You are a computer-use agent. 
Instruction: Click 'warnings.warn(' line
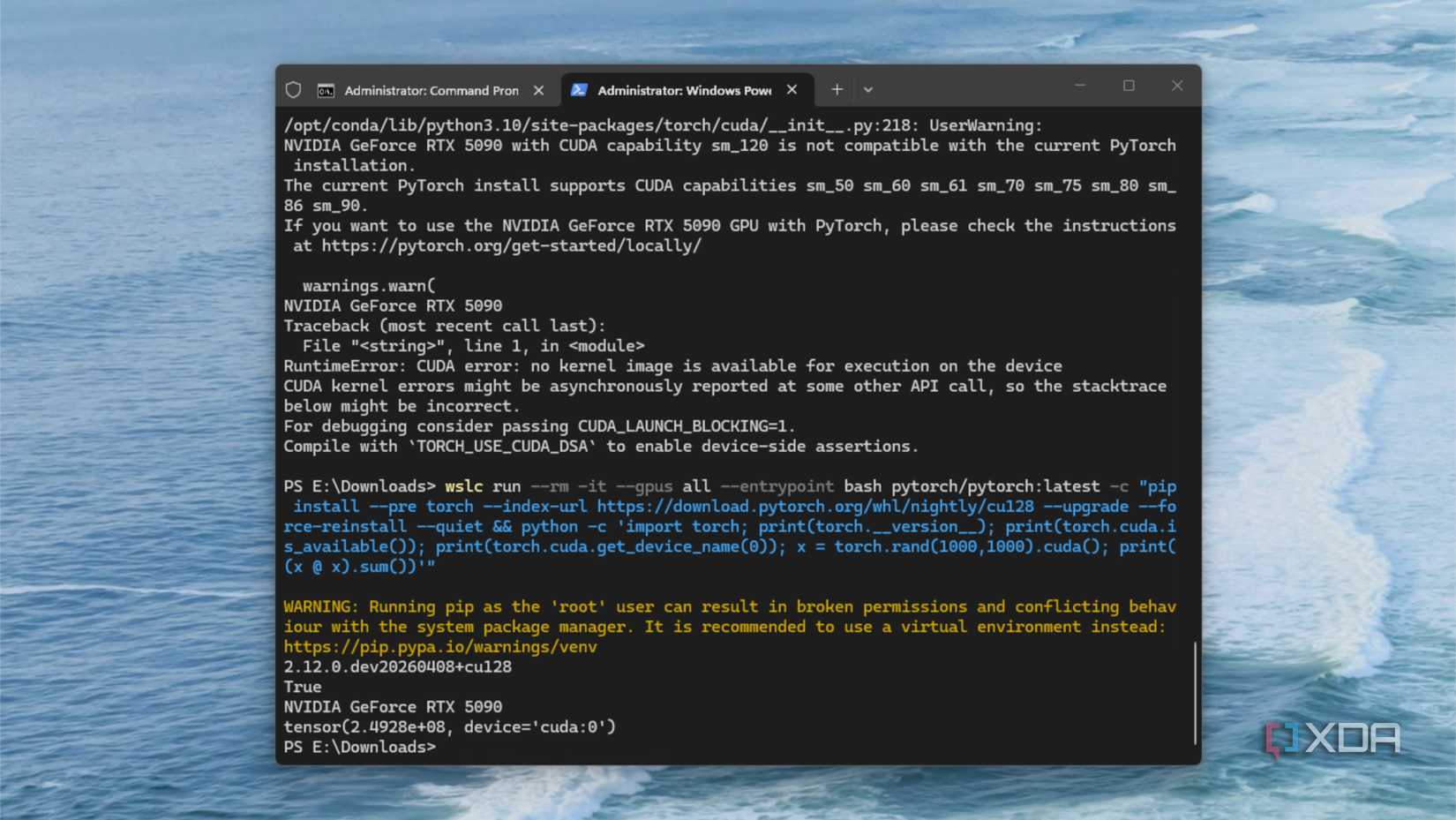[x=369, y=286]
